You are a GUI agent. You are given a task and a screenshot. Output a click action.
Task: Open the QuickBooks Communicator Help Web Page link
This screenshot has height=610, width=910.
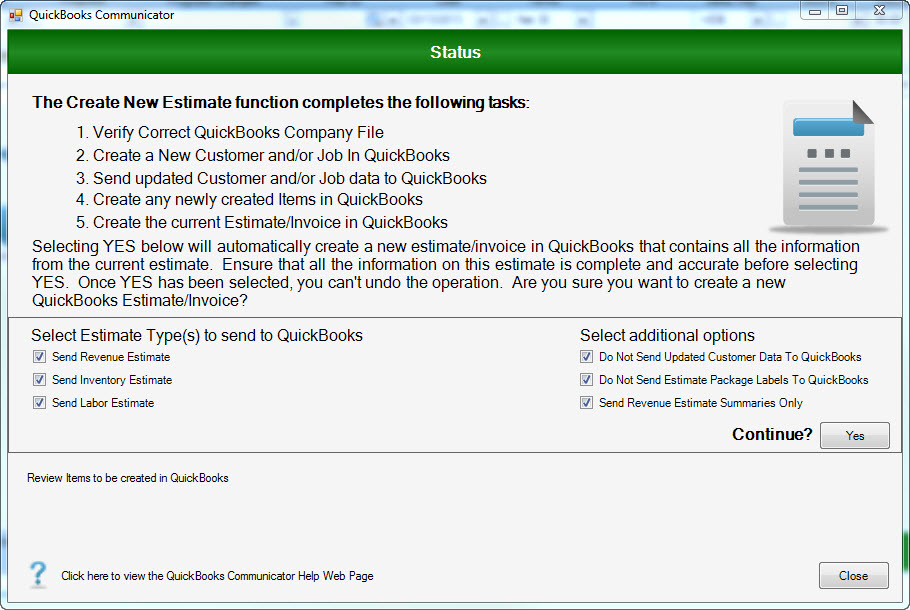pyautogui.click(x=217, y=576)
